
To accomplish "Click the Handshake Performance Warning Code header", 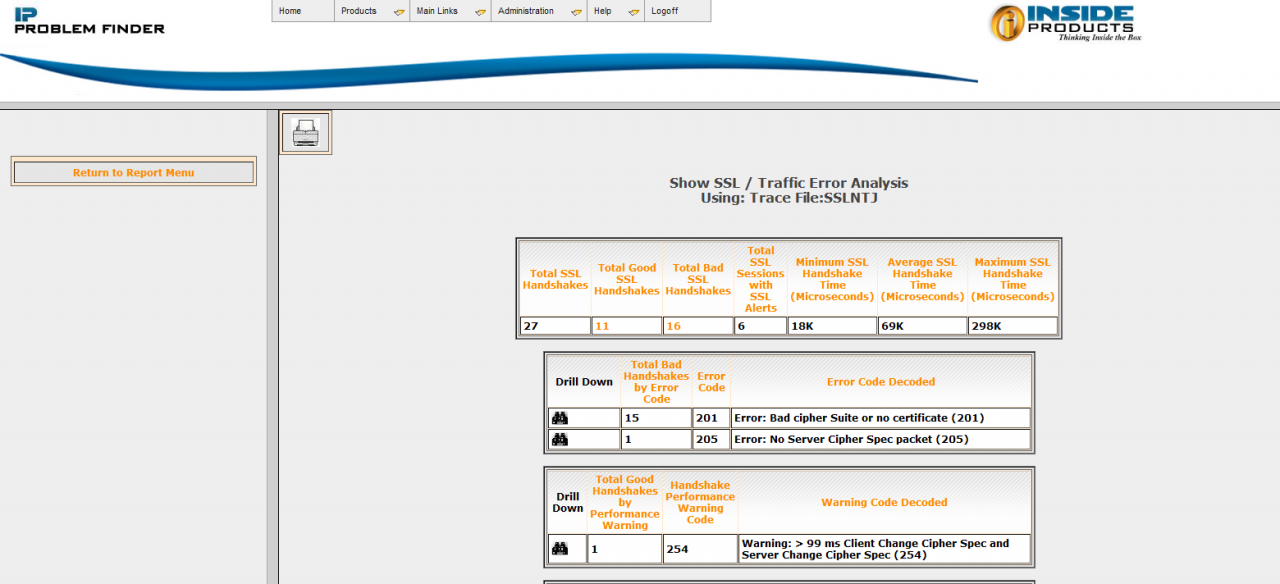I will coord(700,503).
